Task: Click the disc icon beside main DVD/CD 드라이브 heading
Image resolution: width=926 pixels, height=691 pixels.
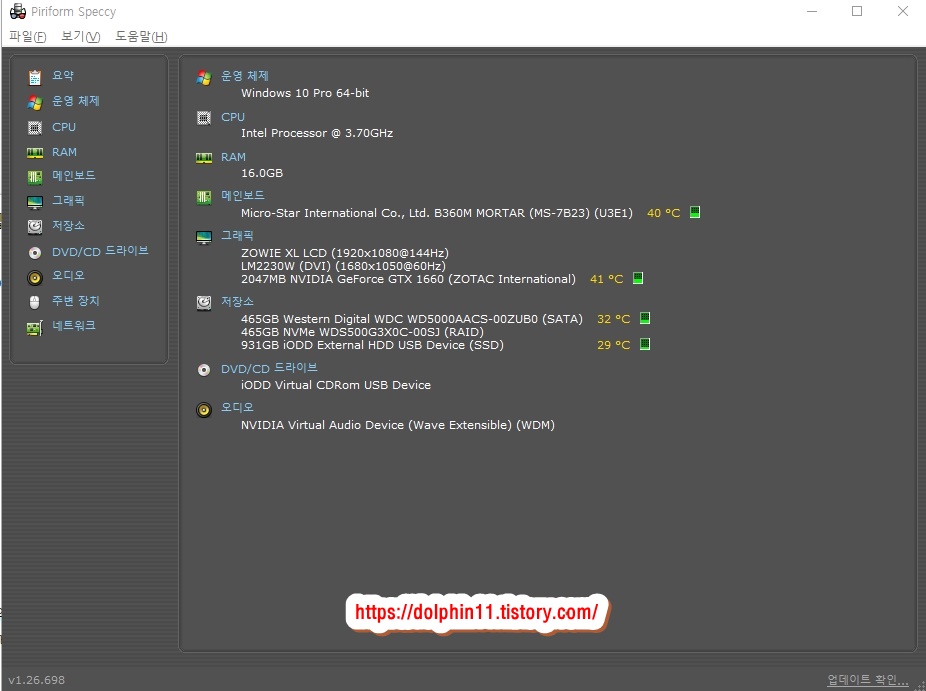Action: [x=204, y=370]
